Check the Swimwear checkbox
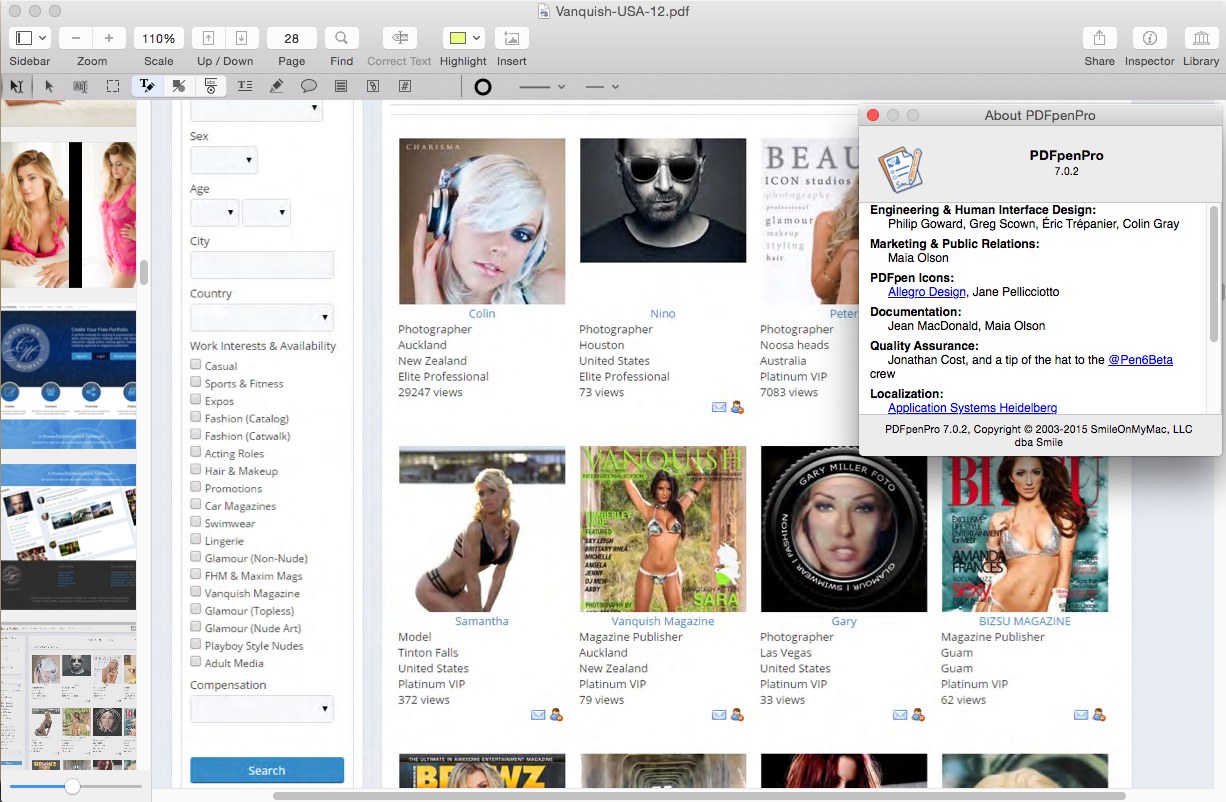This screenshot has height=802, width=1226. tap(196, 522)
